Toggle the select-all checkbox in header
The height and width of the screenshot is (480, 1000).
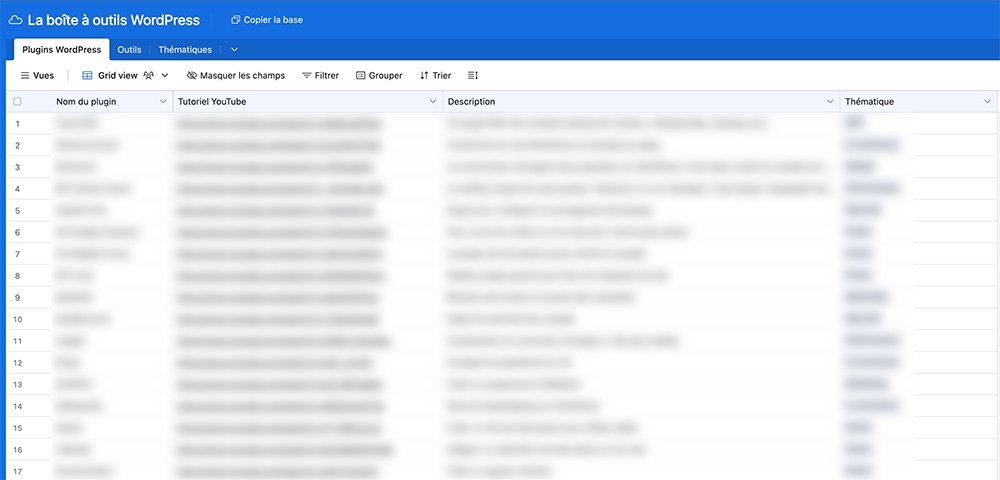tap(17, 102)
